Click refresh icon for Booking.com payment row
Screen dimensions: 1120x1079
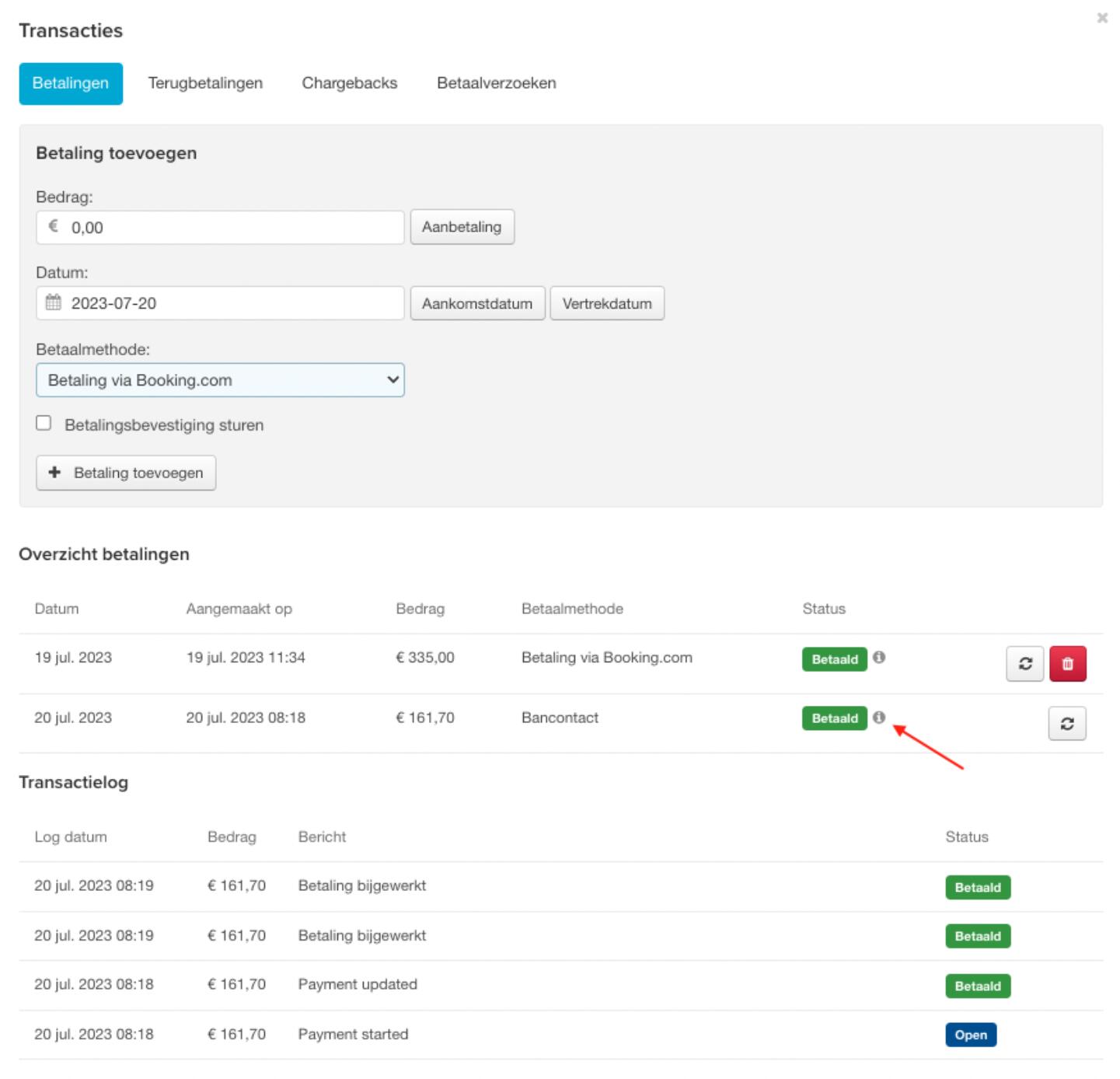[1024, 664]
